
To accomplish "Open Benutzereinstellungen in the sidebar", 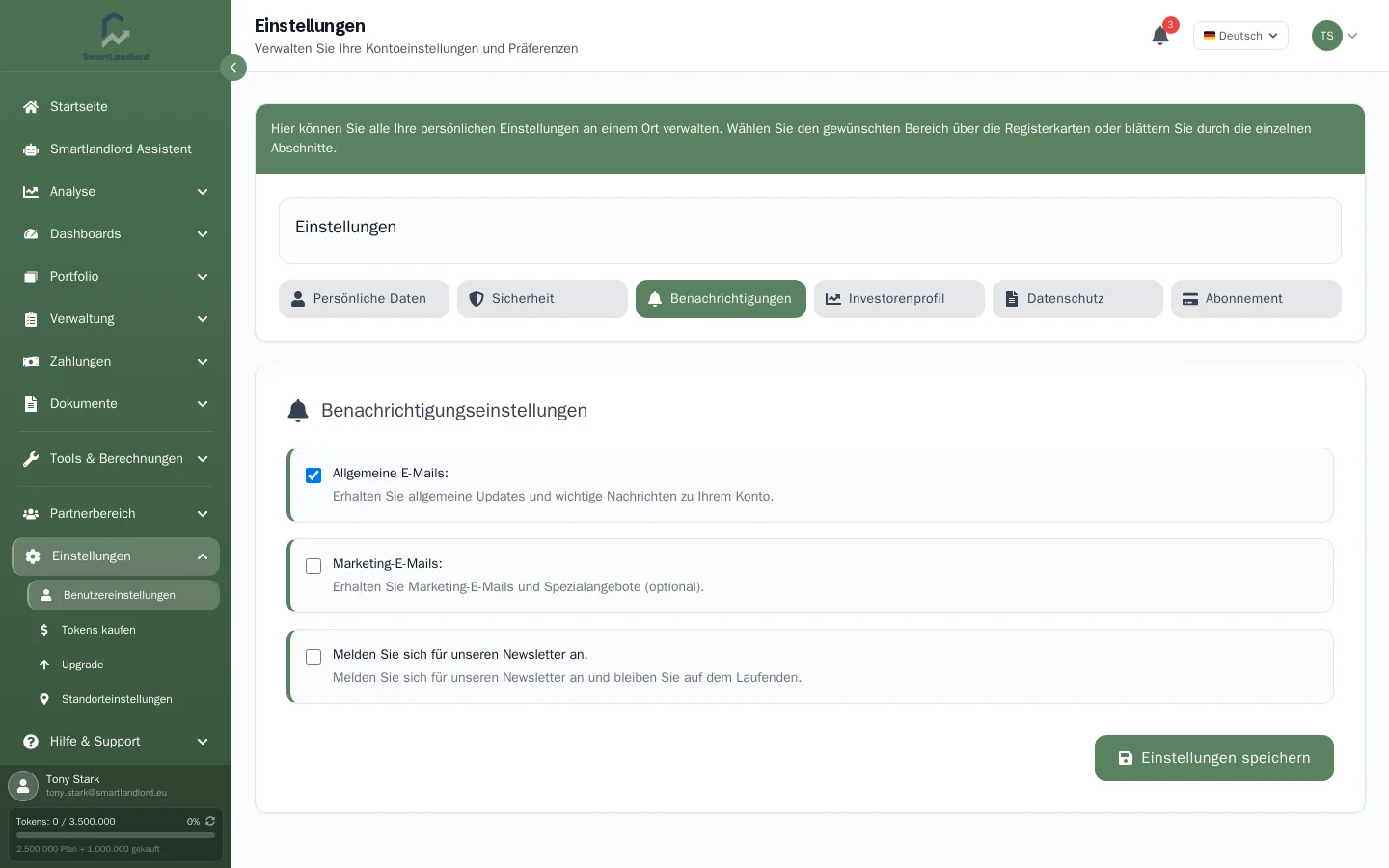I will [123, 595].
